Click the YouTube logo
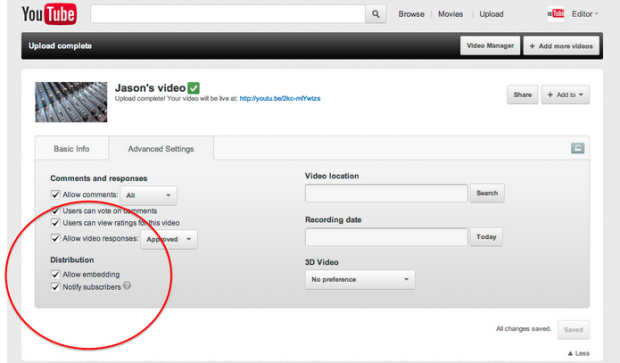This screenshot has width=620, height=363. point(49,15)
